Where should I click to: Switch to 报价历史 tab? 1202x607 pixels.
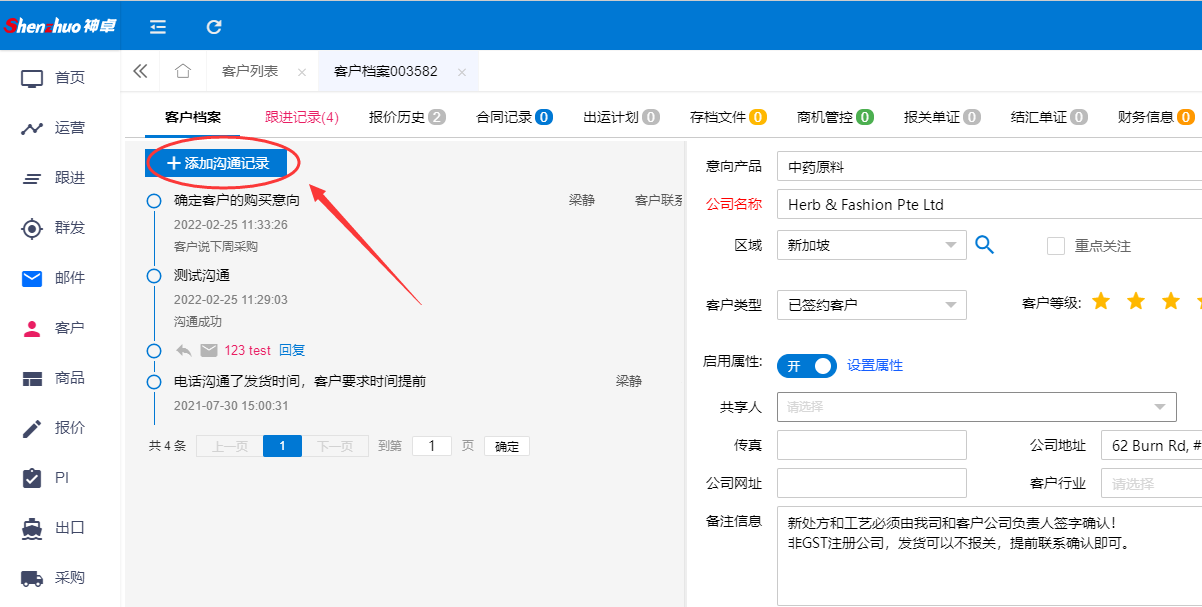[407, 117]
